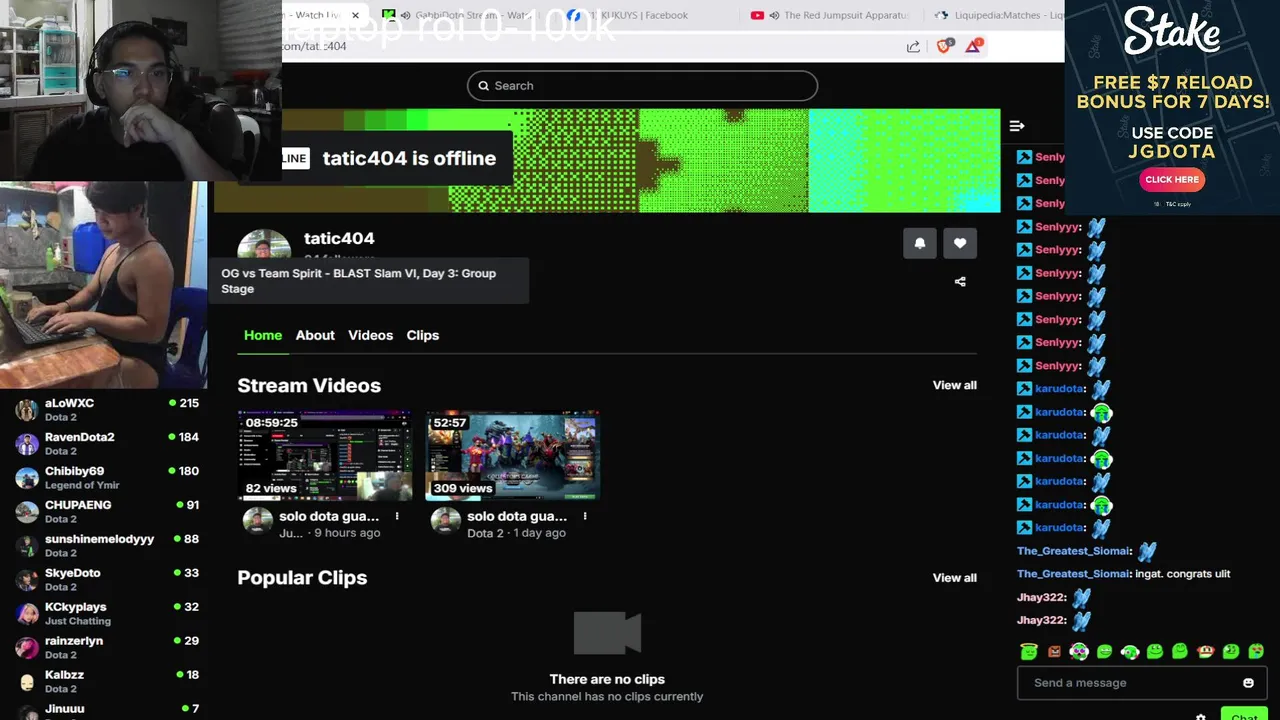1280x720 pixels.
Task: Click CLICK HERE on the Stake ad
Action: click(1172, 180)
